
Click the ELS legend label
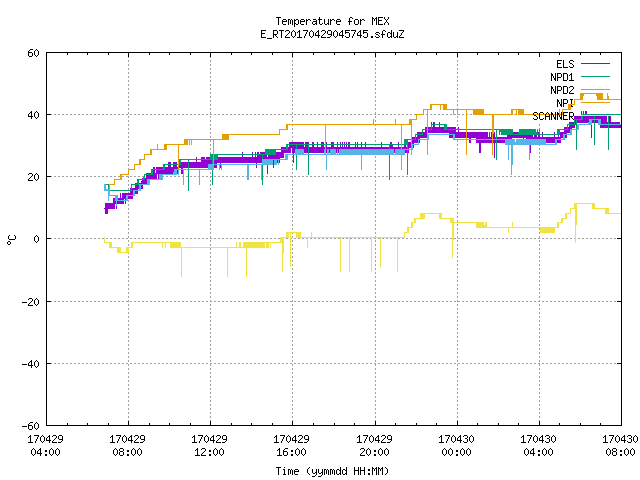pos(565,64)
